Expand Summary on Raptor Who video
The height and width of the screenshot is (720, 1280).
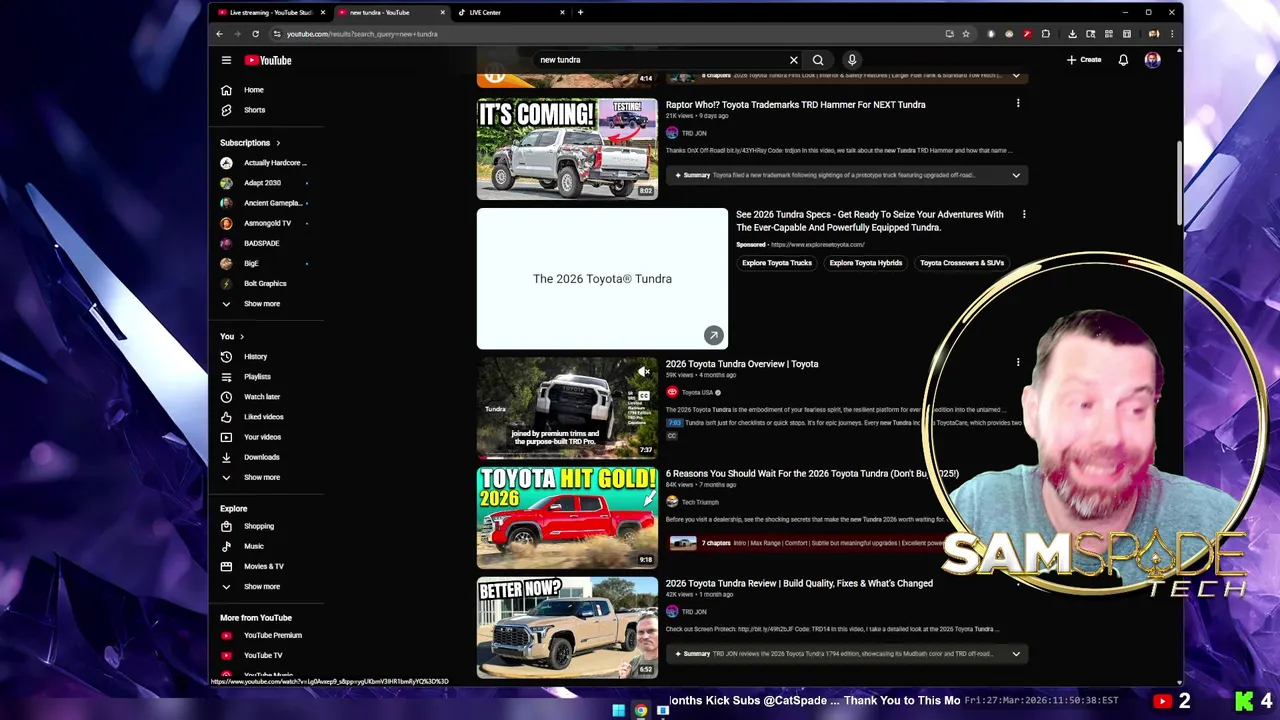point(1016,175)
